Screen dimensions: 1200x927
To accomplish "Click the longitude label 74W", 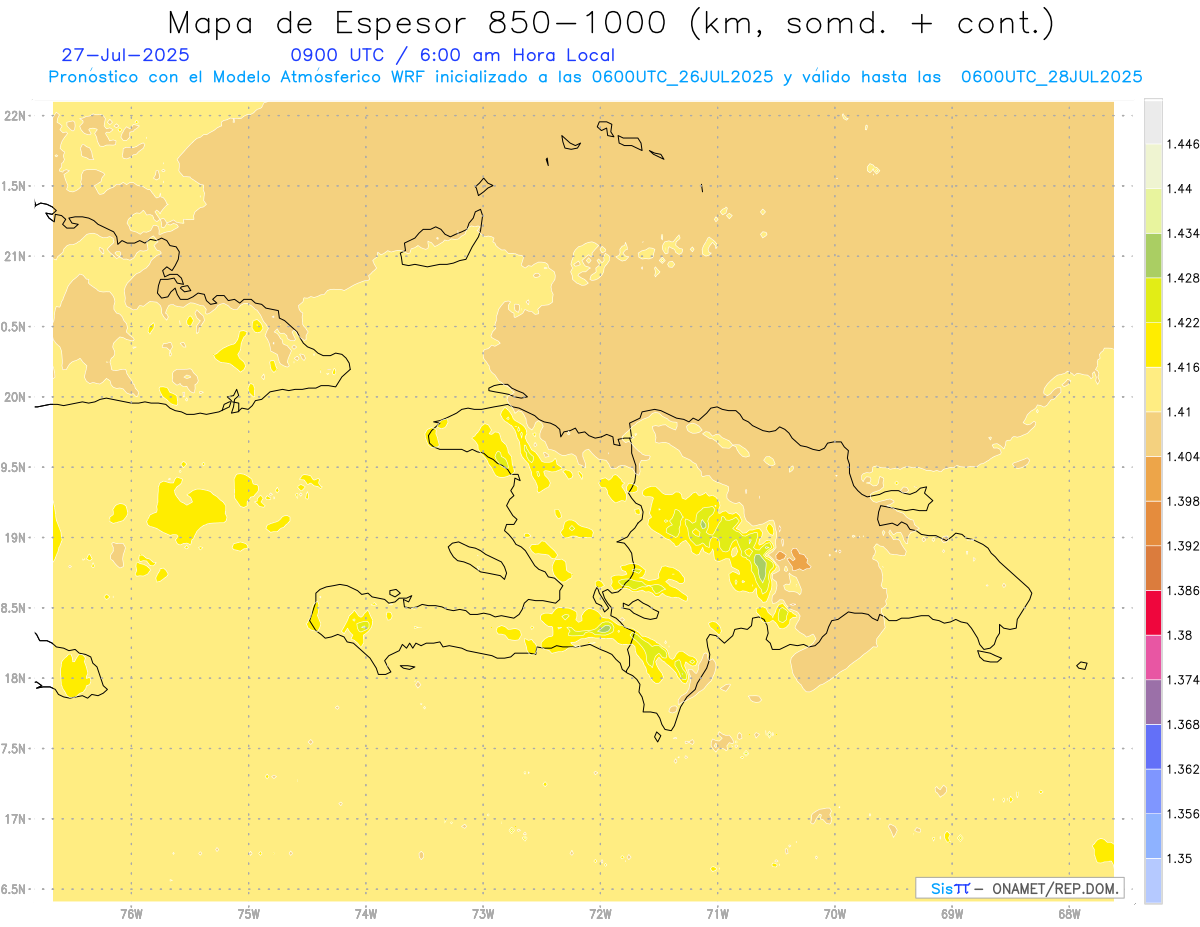I will (x=366, y=914).
